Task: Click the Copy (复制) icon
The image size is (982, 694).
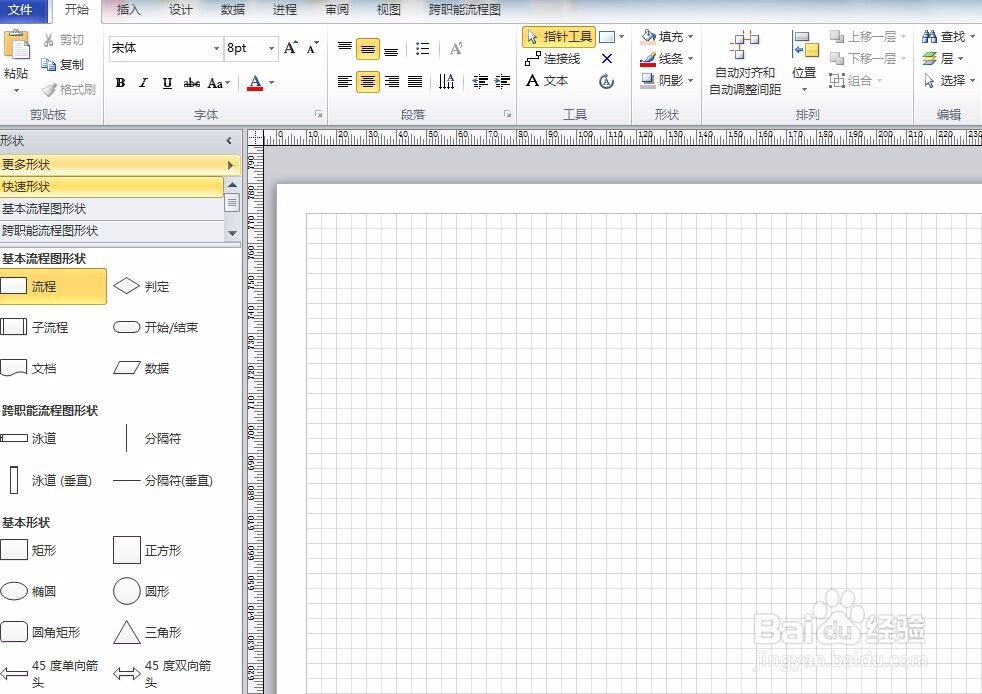Action: [48, 64]
